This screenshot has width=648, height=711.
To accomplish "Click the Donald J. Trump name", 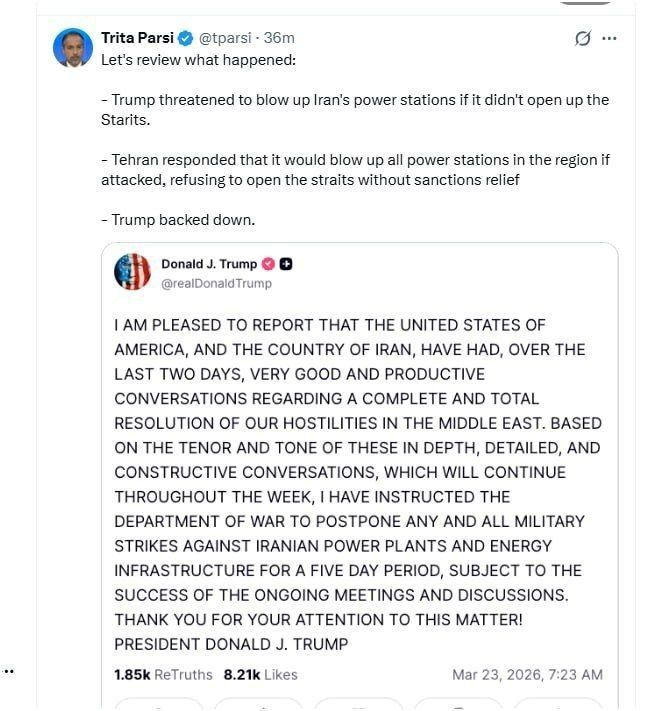I will (x=208, y=264).
